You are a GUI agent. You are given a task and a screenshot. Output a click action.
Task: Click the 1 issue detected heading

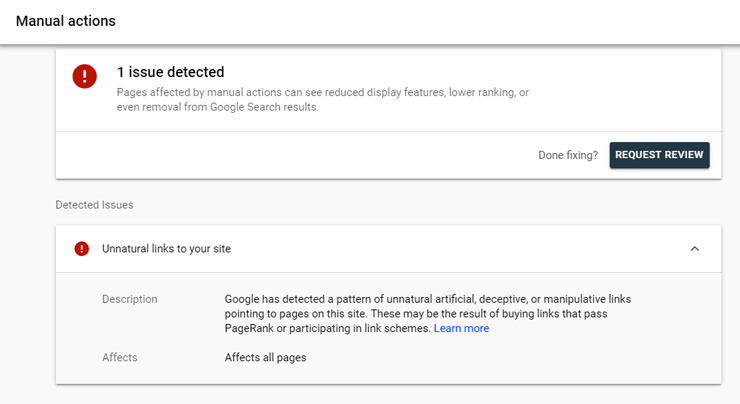pyautogui.click(x=170, y=72)
